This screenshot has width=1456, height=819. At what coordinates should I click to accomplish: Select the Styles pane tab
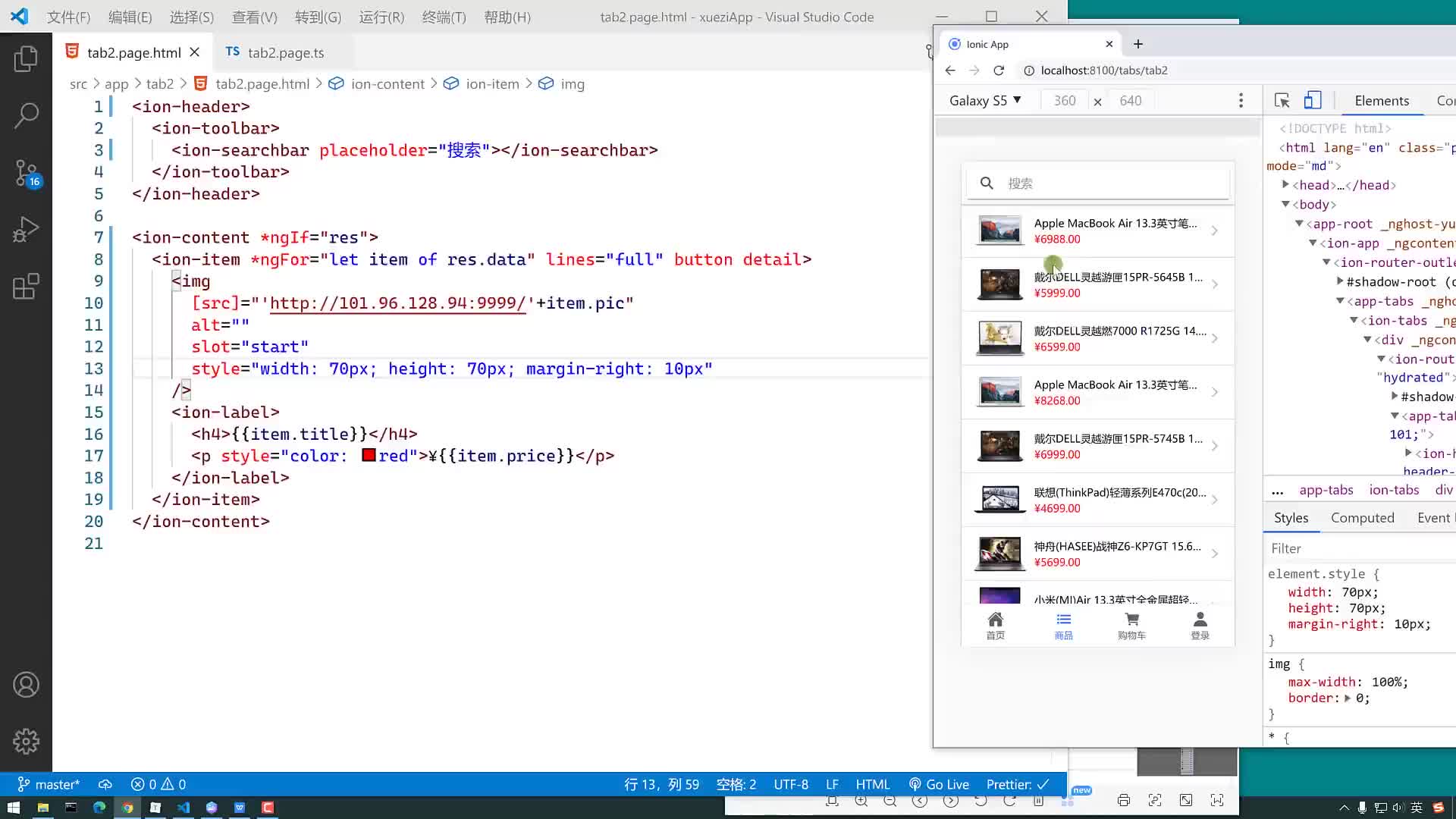(x=1291, y=518)
